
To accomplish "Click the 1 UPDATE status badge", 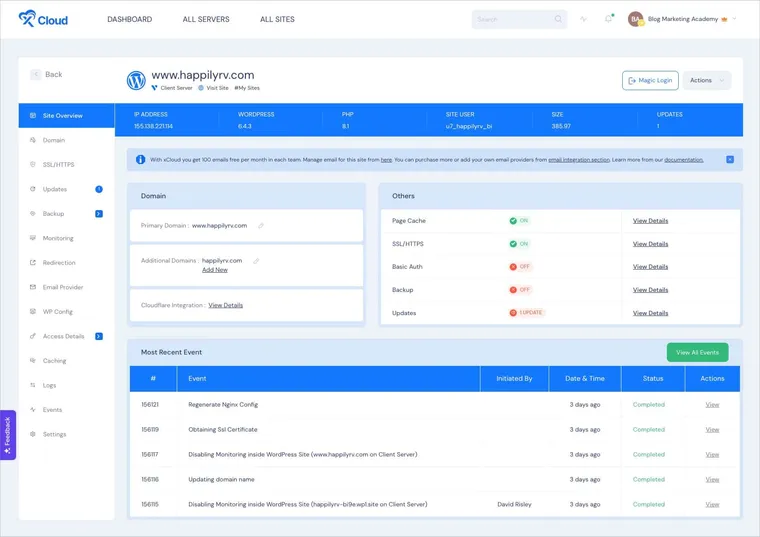I will [526, 313].
